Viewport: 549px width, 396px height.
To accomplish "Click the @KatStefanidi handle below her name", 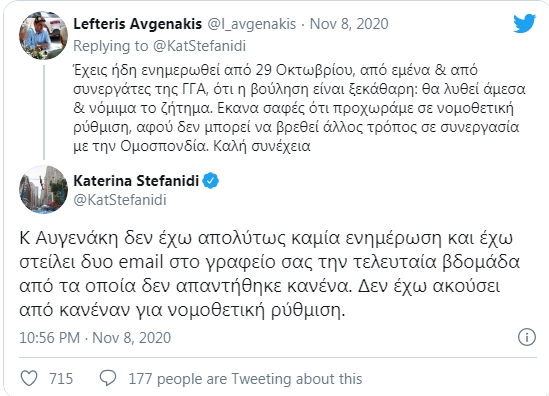I will (120, 200).
